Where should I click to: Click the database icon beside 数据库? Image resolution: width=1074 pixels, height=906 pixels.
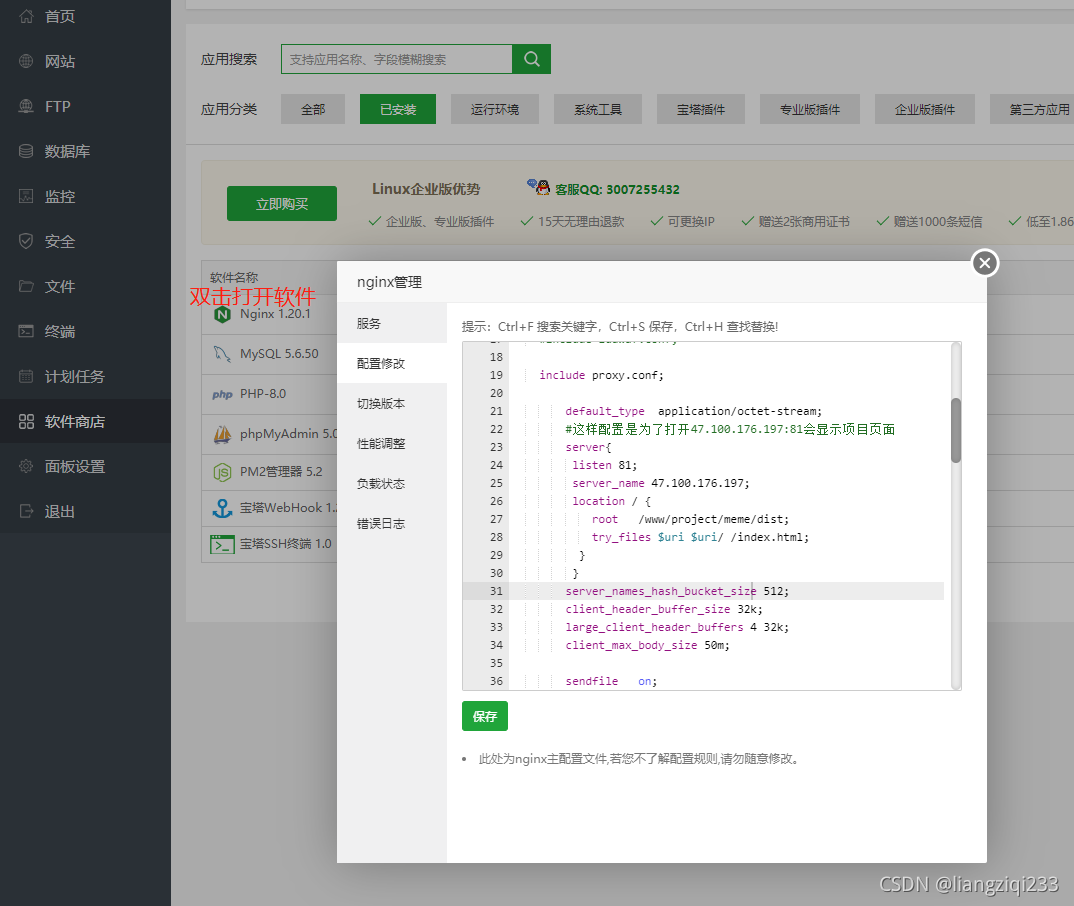coord(26,151)
